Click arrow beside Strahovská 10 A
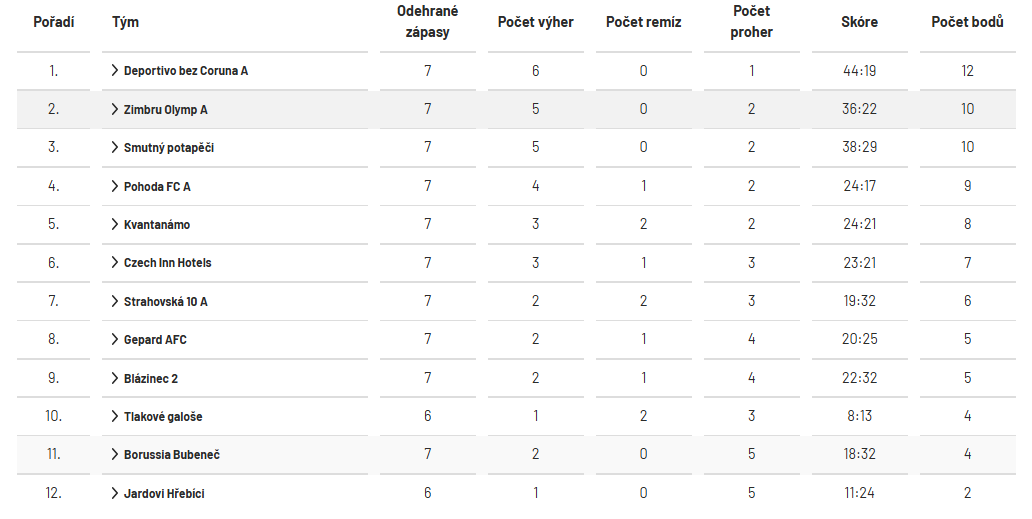 [x=115, y=301]
